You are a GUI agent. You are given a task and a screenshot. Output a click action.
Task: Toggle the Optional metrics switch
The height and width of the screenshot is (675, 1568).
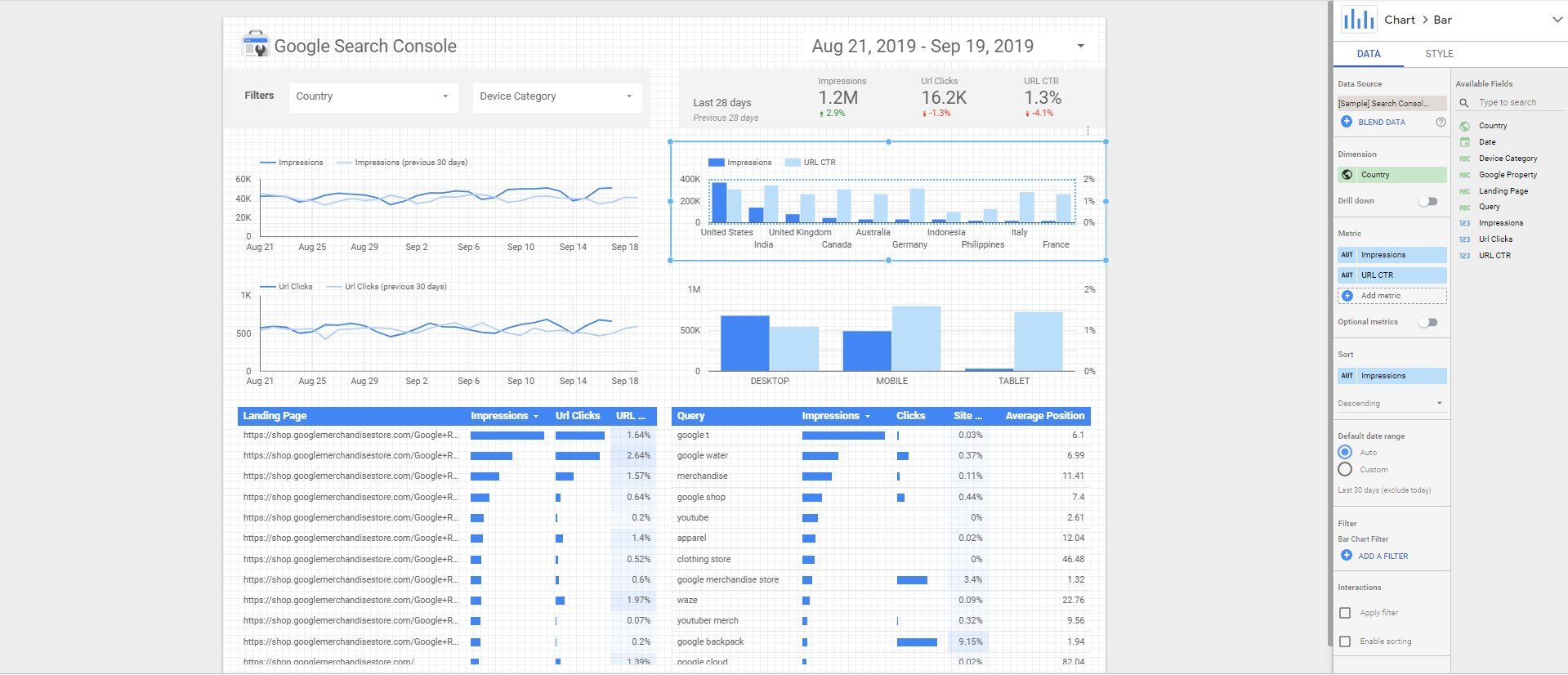point(1428,322)
